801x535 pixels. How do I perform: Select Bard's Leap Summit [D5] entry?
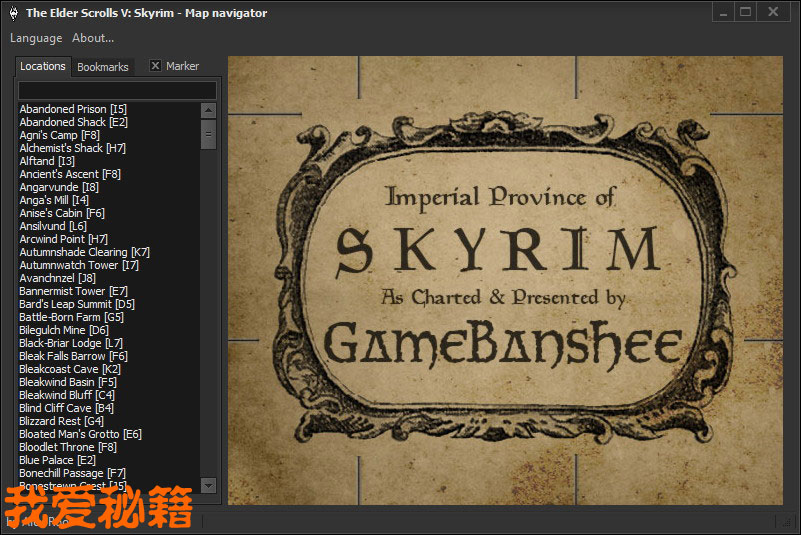click(x=77, y=304)
